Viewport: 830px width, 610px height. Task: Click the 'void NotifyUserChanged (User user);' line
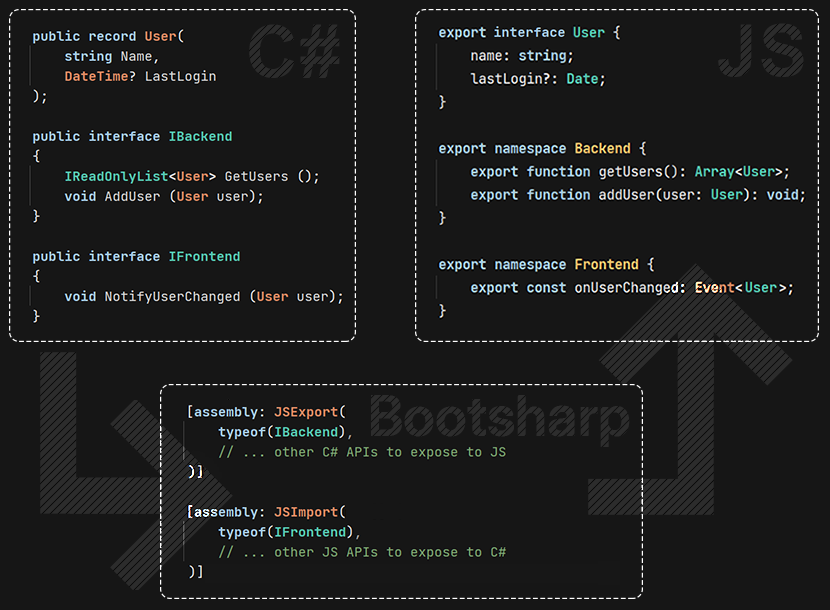click(x=204, y=297)
